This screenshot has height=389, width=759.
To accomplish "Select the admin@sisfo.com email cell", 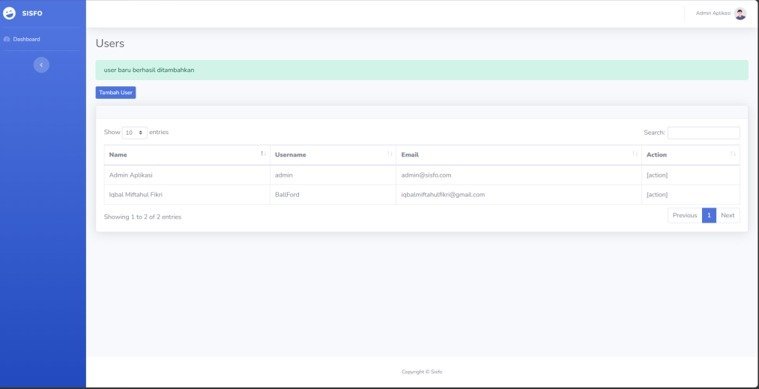I will tap(519, 175).
